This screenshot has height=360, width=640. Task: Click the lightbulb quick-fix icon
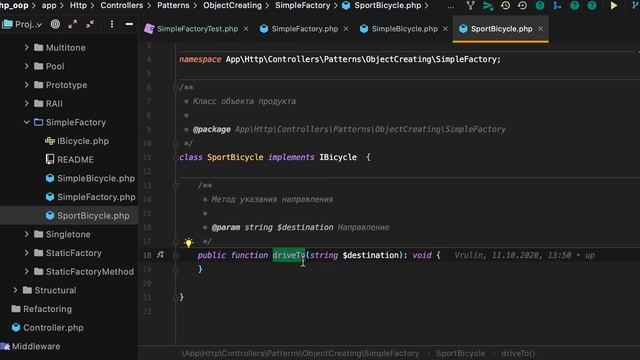pyautogui.click(x=188, y=242)
